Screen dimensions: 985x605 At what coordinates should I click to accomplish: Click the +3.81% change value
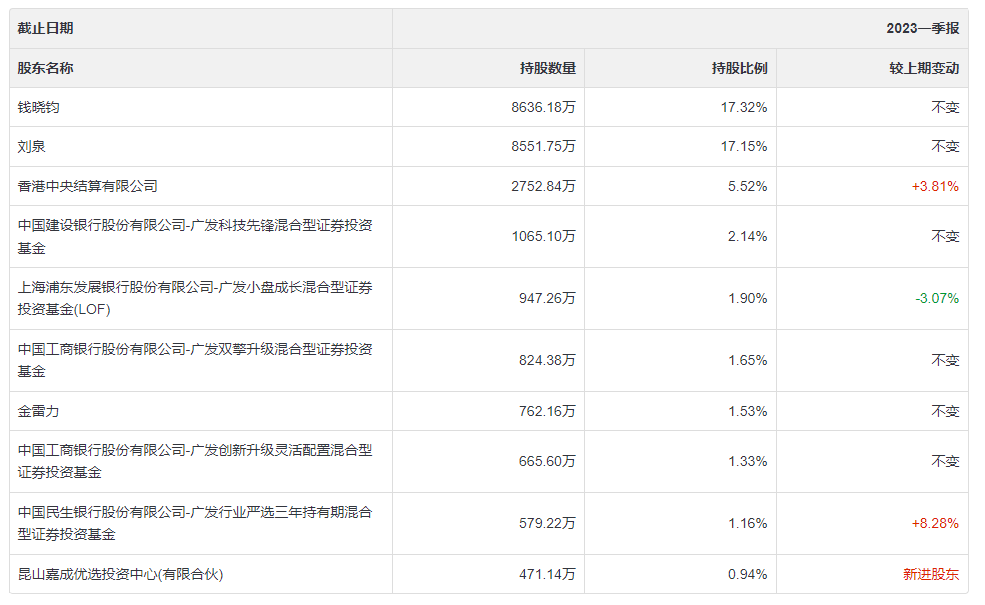click(x=935, y=186)
